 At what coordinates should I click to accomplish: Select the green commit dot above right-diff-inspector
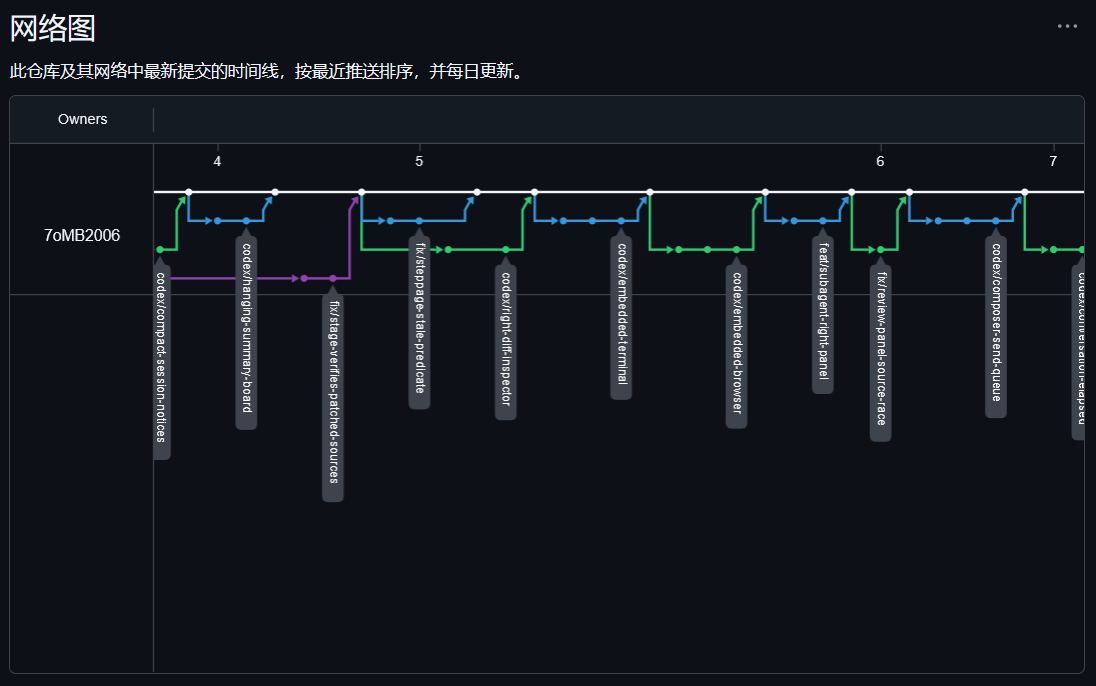(506, 250)
